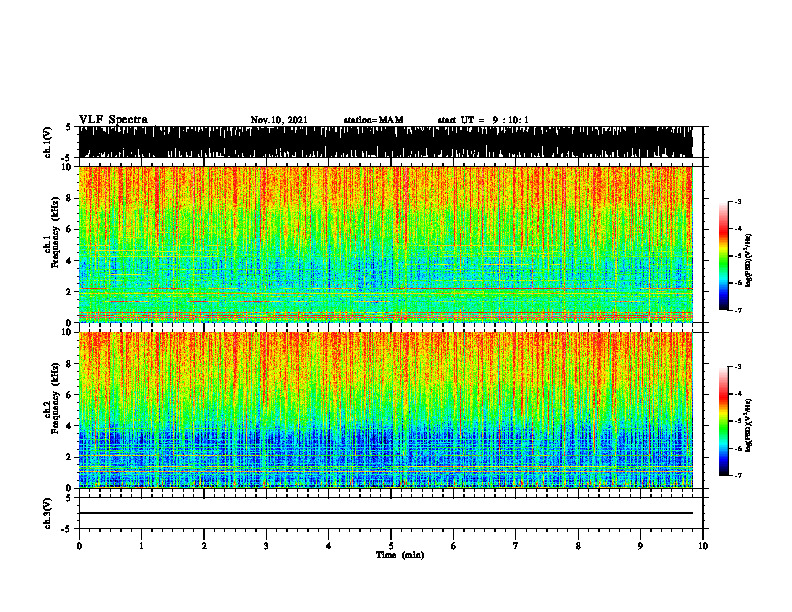
Task: Click the ch.2 spectrogram color bar
Action: (724, 421)
